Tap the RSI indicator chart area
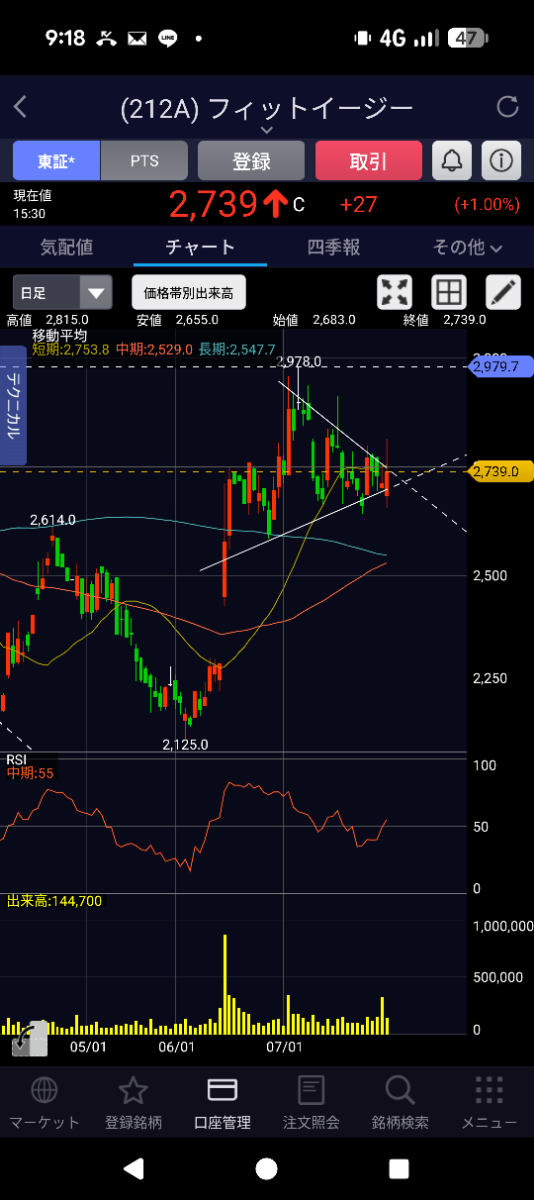Viewport: 534px width, 1200px height. (233, 825)
